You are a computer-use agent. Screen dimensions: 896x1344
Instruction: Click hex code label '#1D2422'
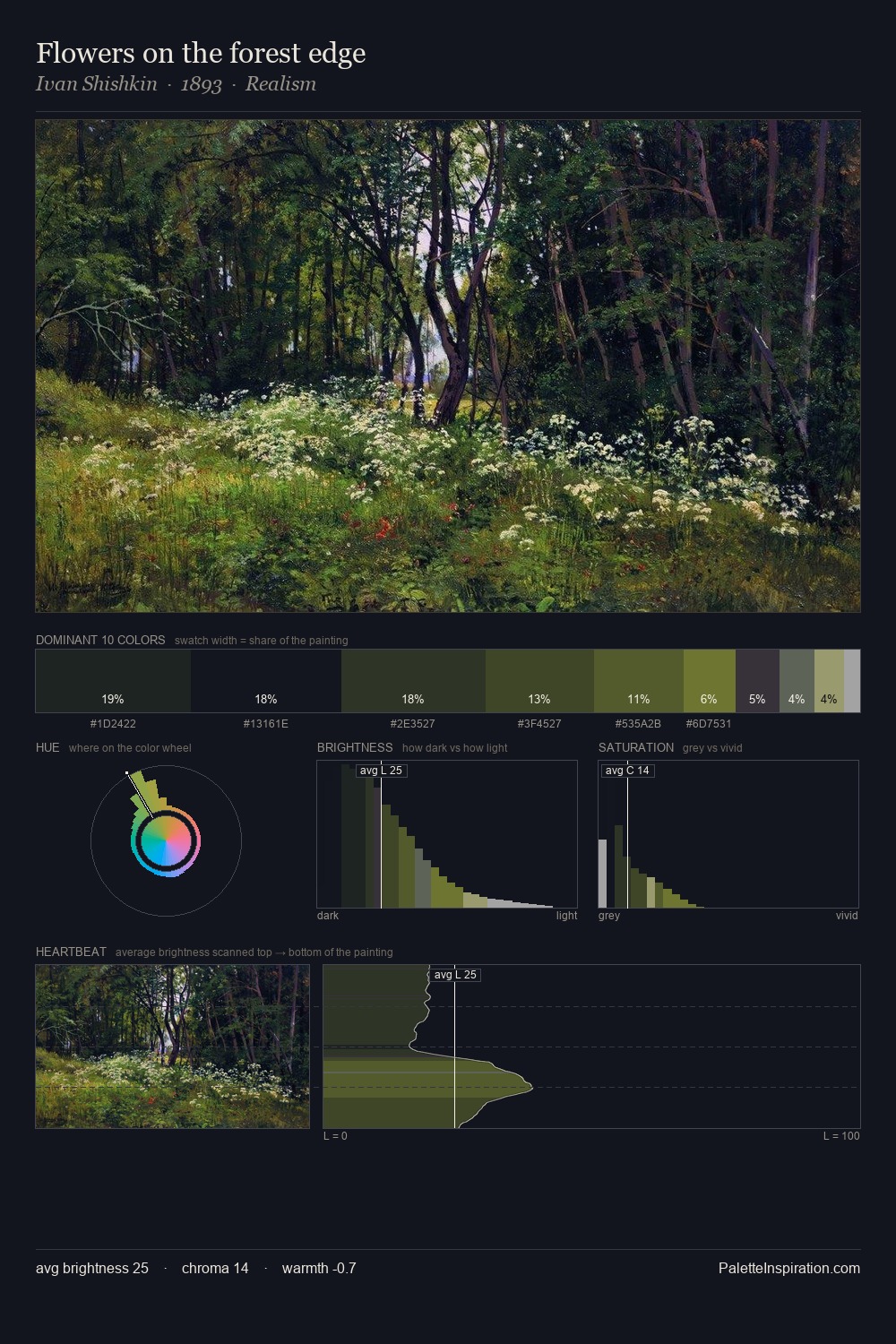(113, 724)
